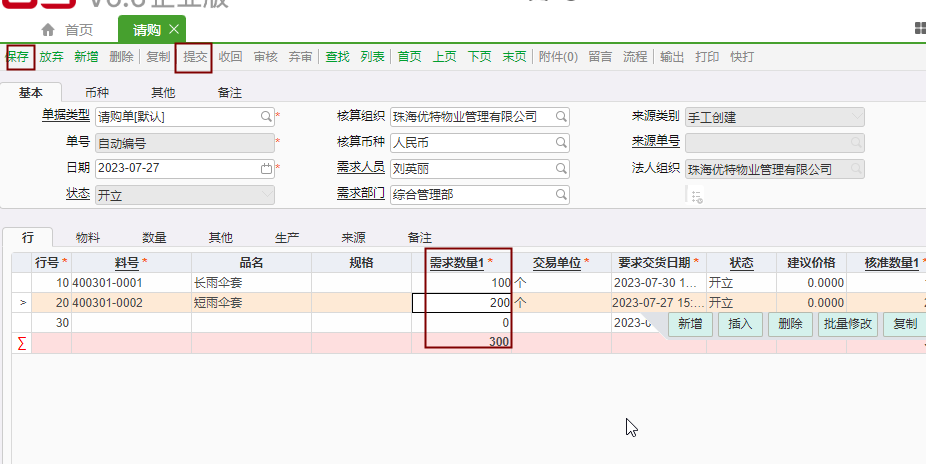Viewport: 926px width, 464px height.
Task: Click the 插入 button to insert row
Action: click(x=740, y=324)
